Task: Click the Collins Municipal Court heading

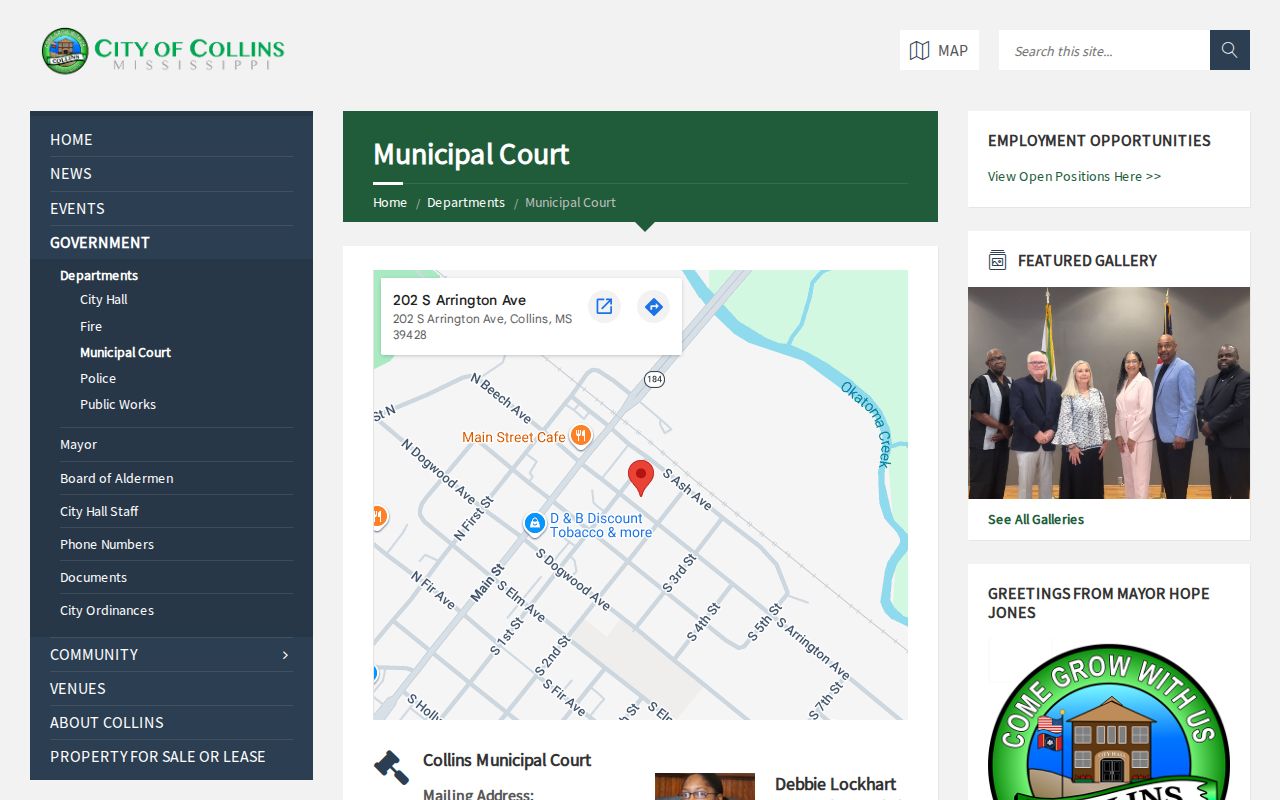Action: click(507, 760)
